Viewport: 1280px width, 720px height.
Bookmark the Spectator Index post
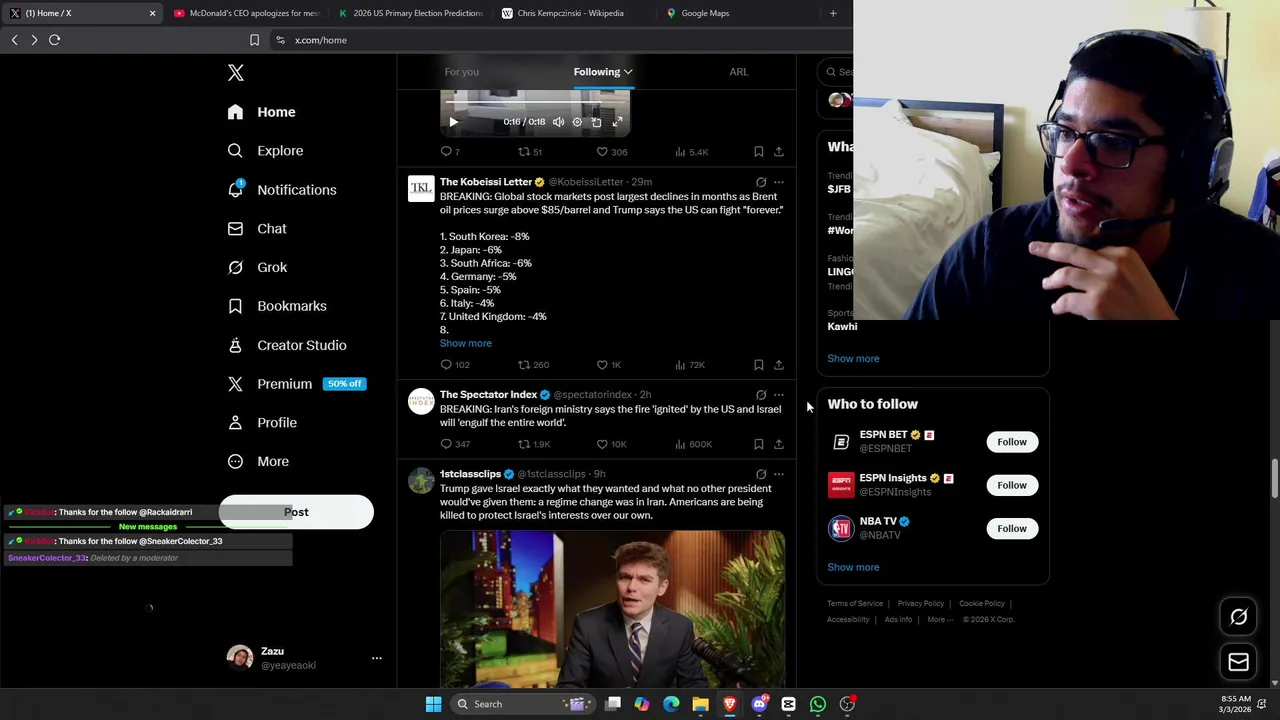point(759,444)
